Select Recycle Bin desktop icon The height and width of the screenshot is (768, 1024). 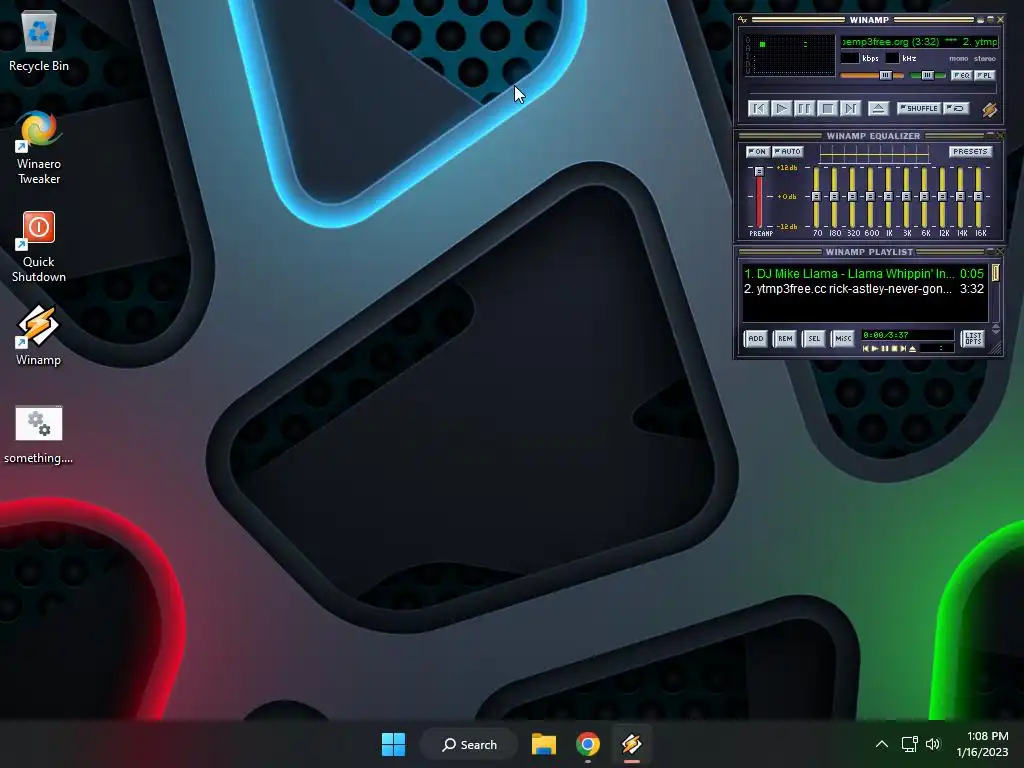(x=39, y=41)
